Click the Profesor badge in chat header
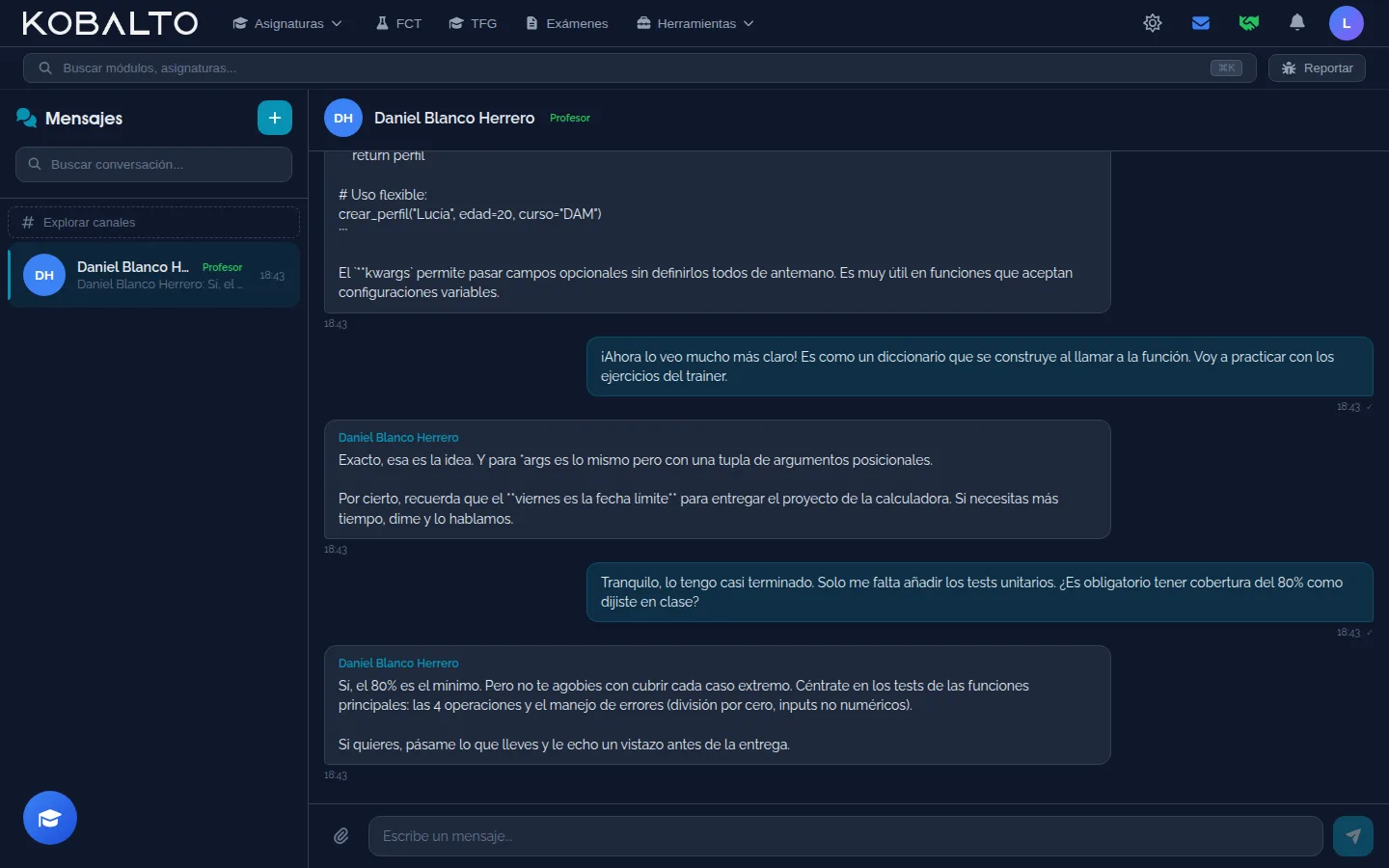Viewport: 1389px width, 868px height. pos(570,118)
